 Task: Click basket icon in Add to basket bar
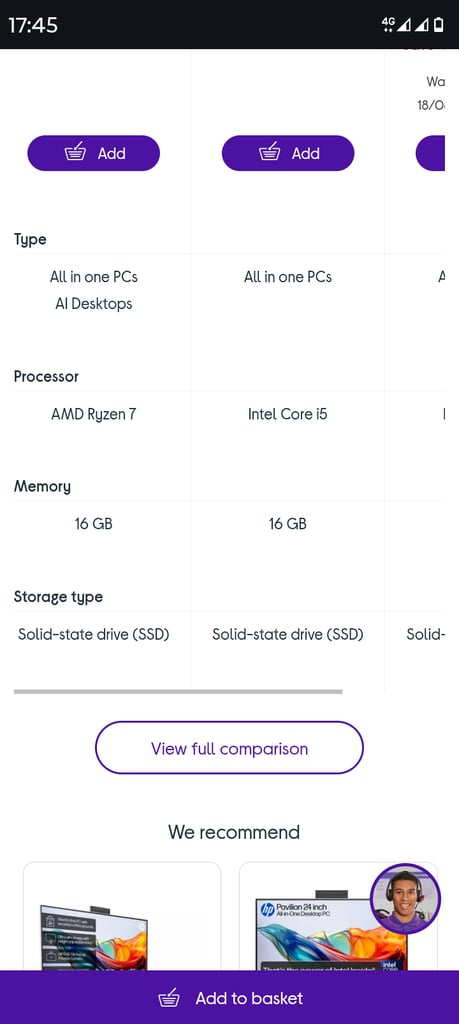pos(169,998)
